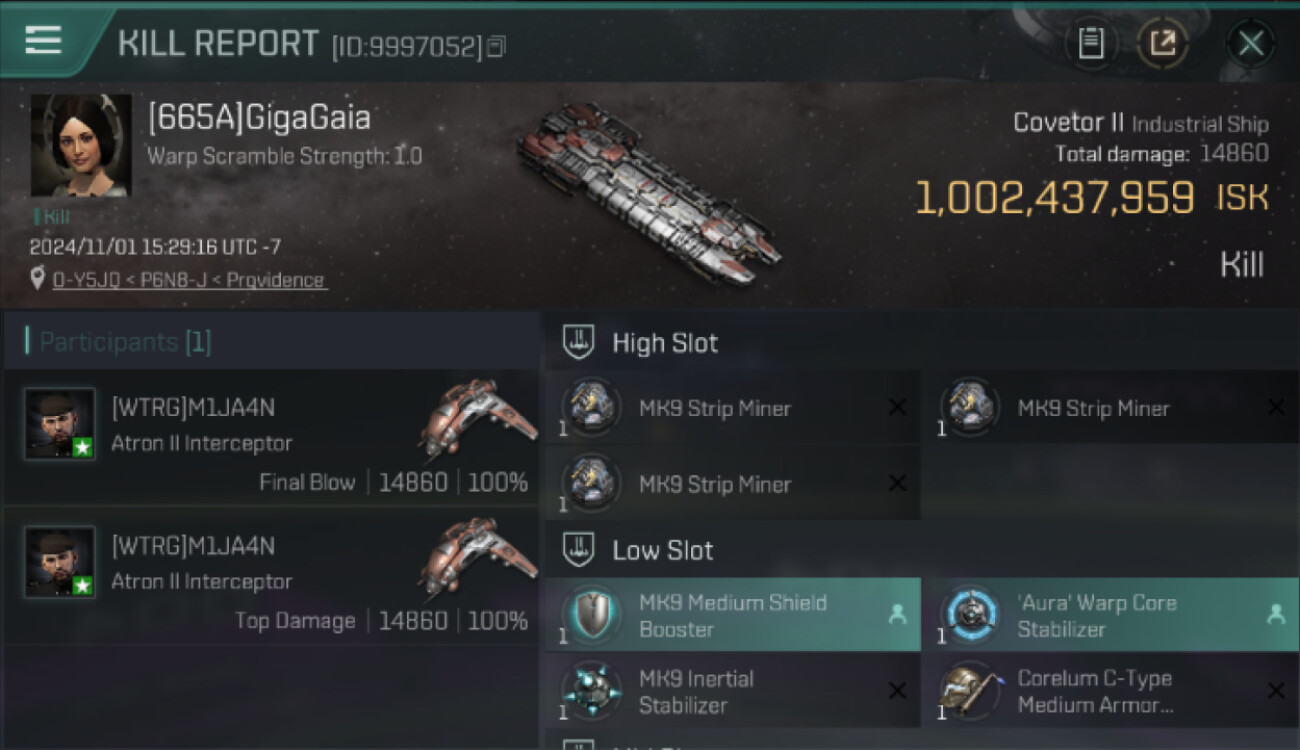Select the 'Aura' Warp Core Stabilizer module
This screenshot has width=1300, height=750.
pos(1110,615)
